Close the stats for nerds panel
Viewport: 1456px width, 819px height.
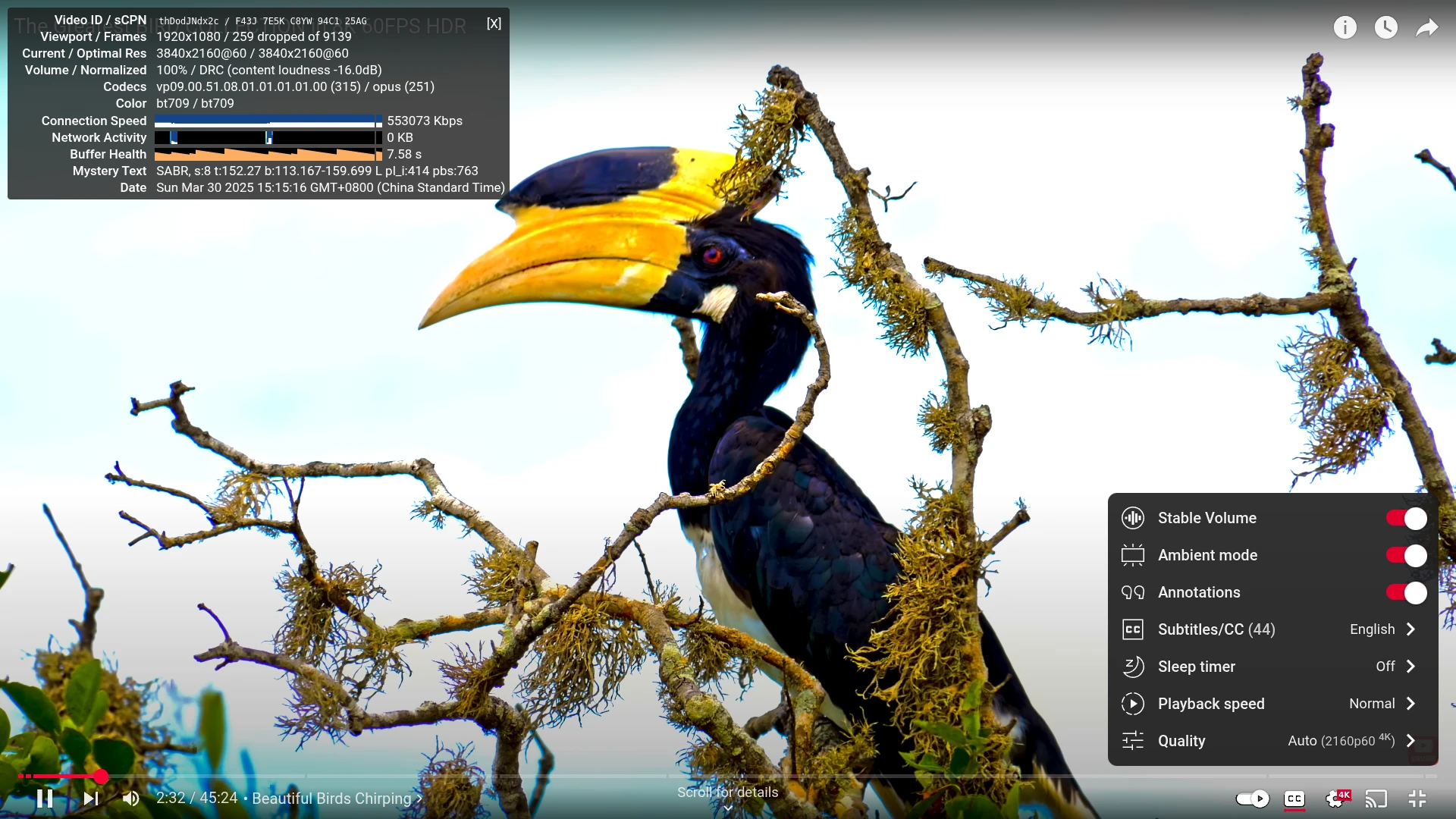click(494, 24)
